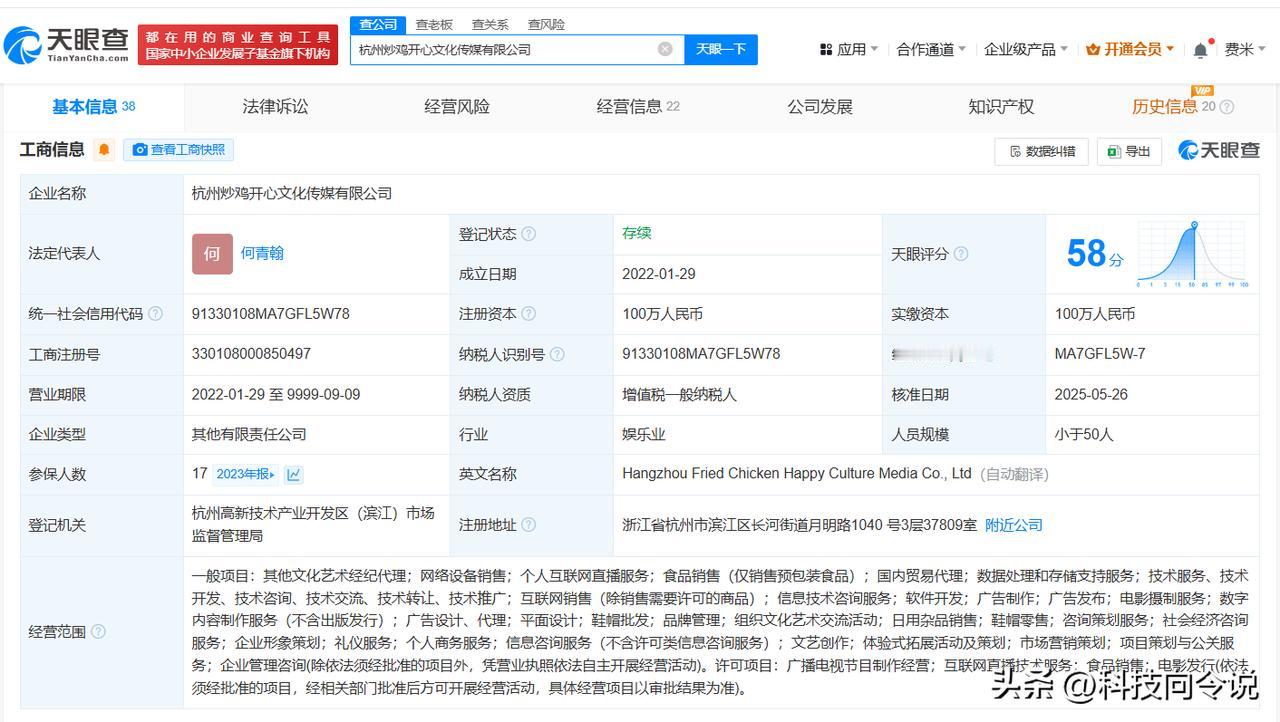Viewport: 1280px width, 722px height.
Task: Click the help icon beside 经营范围
Action: tap(98, 632)
